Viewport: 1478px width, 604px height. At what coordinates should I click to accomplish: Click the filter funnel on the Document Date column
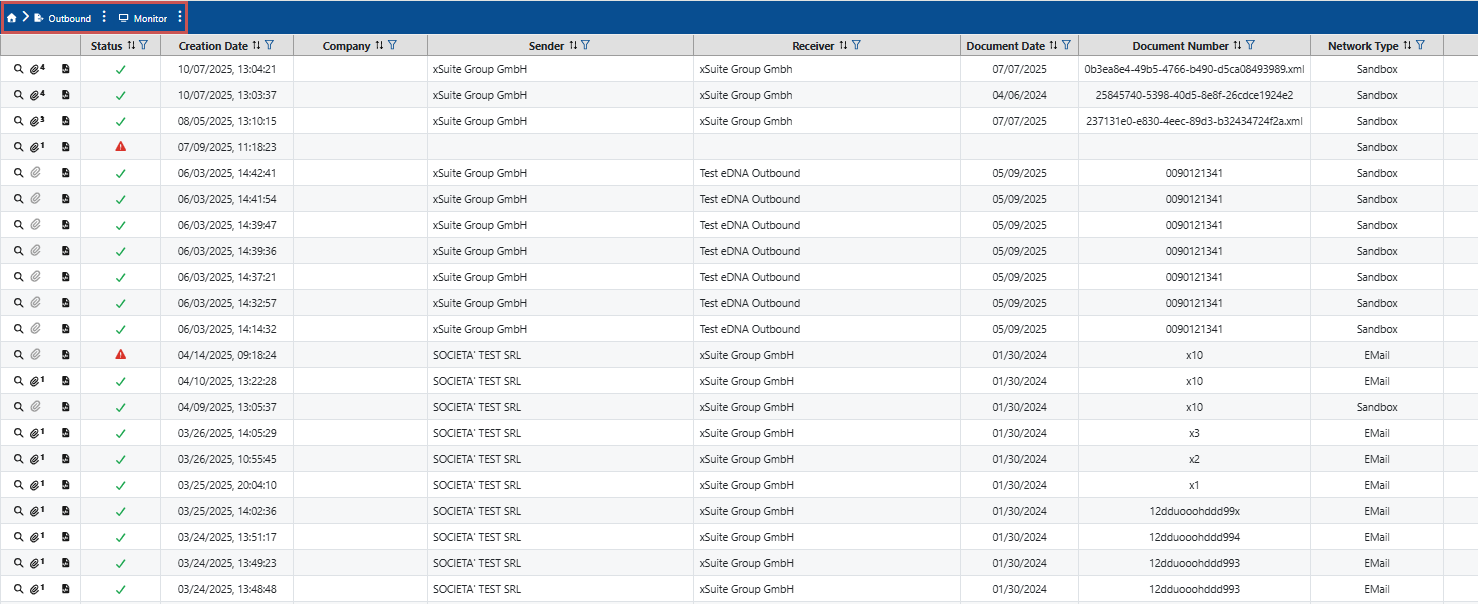tap(1068, 45)
